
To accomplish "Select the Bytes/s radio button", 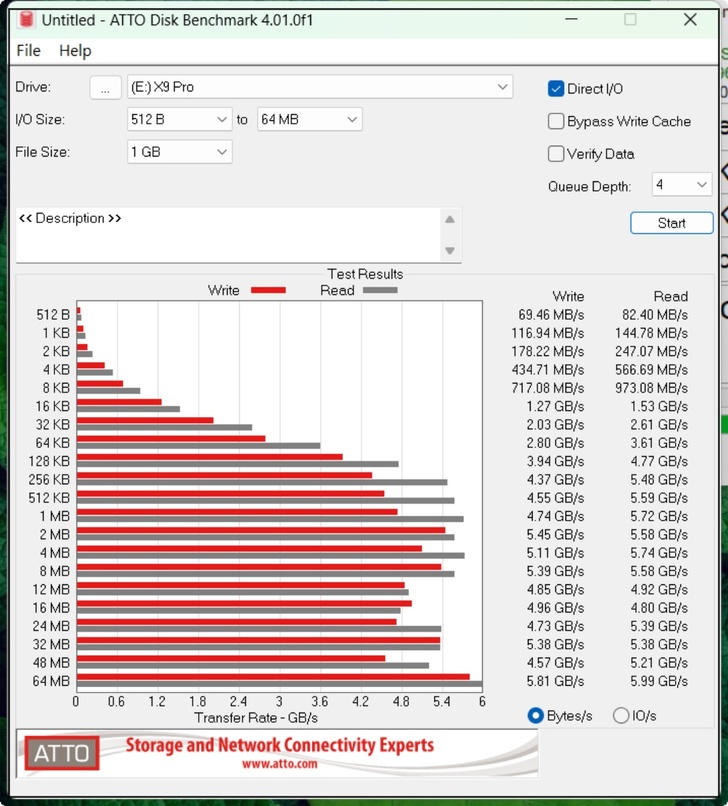I will (x=535, y=715).
